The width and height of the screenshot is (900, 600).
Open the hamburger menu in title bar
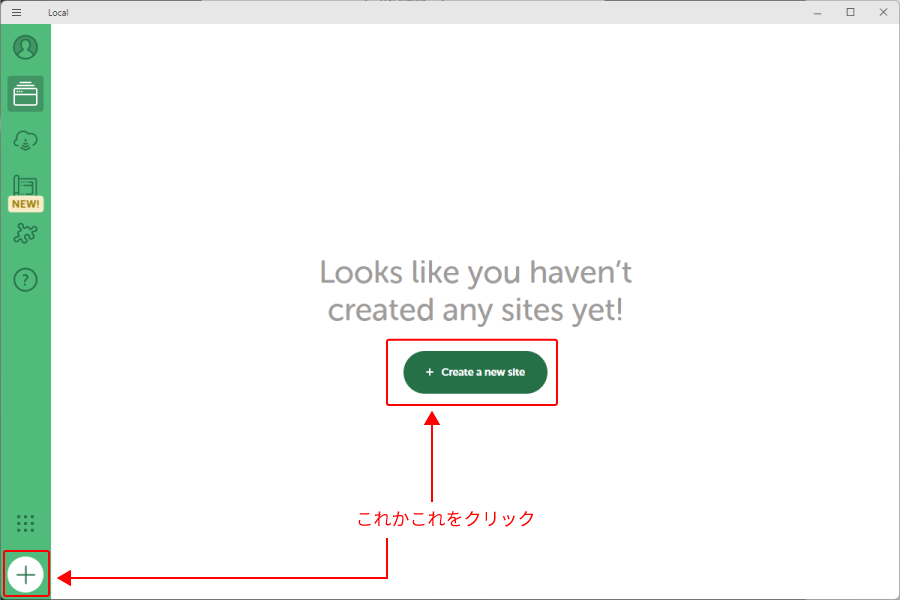tap(16, 12)
